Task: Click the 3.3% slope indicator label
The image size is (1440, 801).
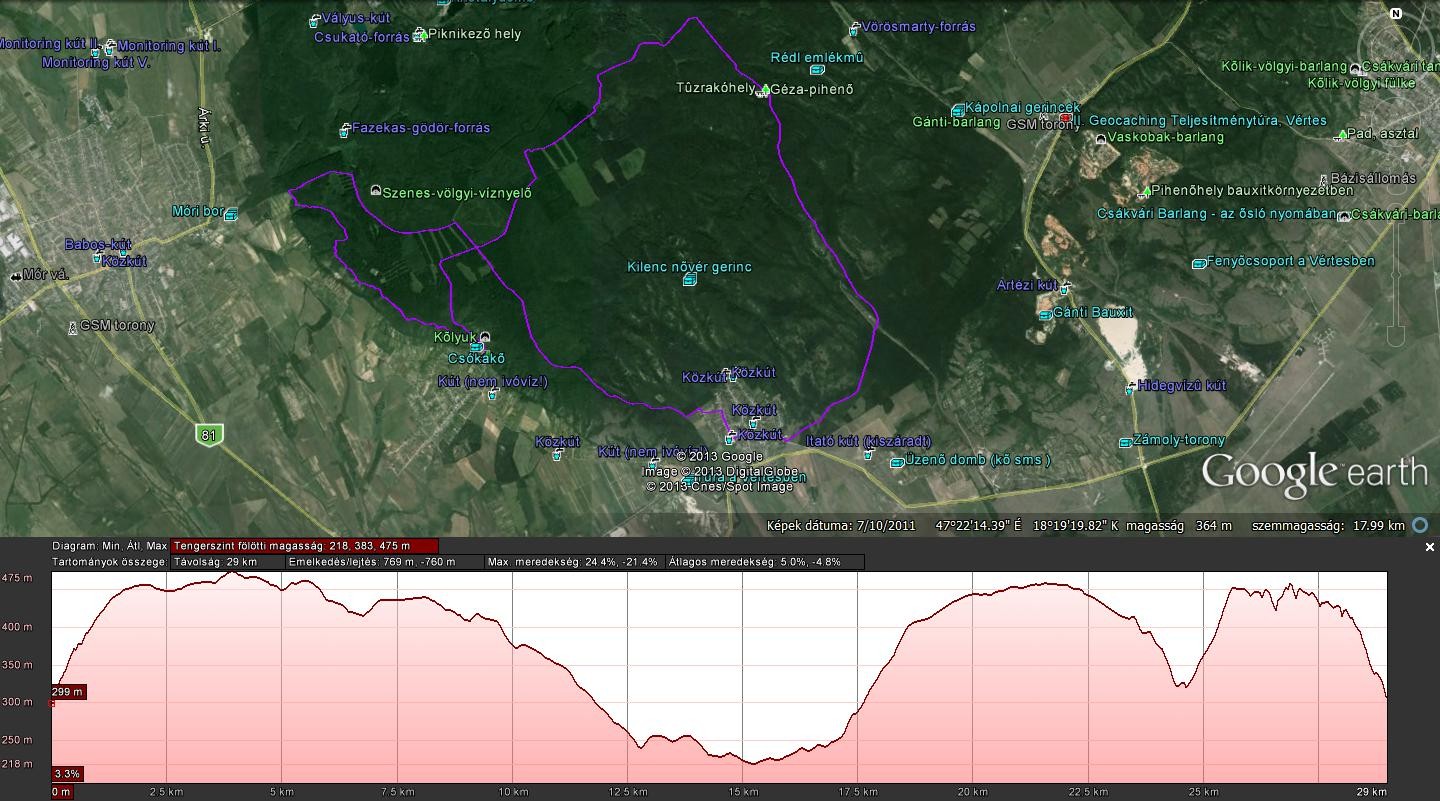Action: coord(68,774)
